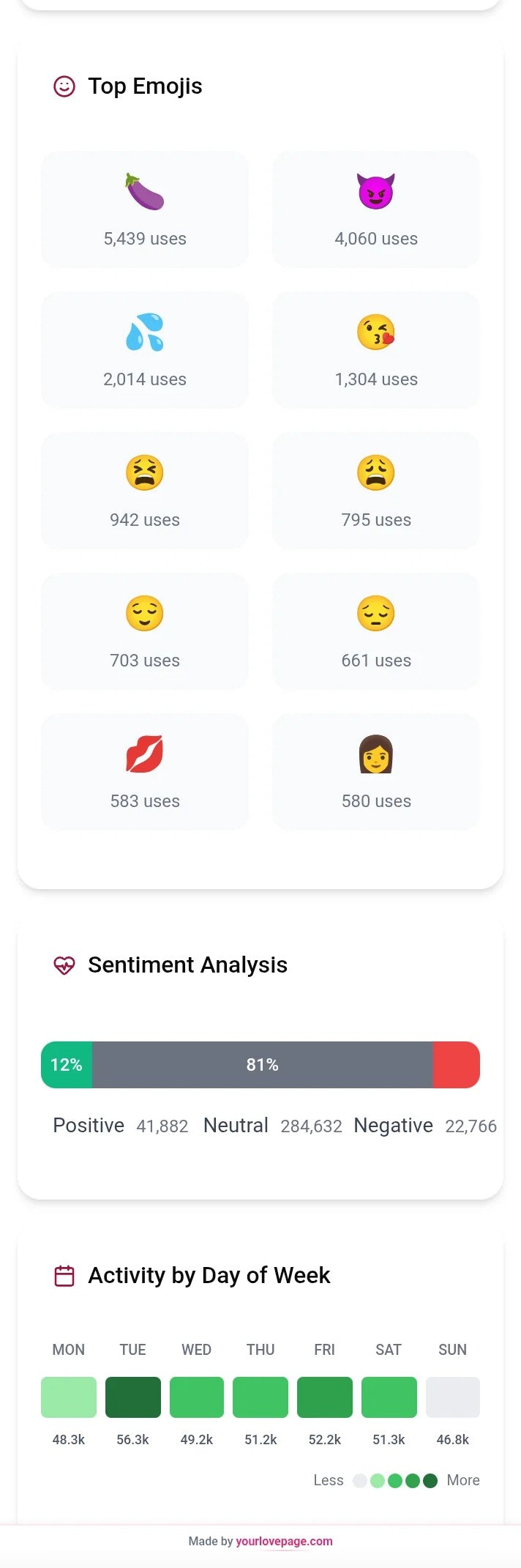The height and width of the screenshot is (1568, 521).
Task: Click the heart-pulse icon next to Sentiment Analysis
Action: 64,965
